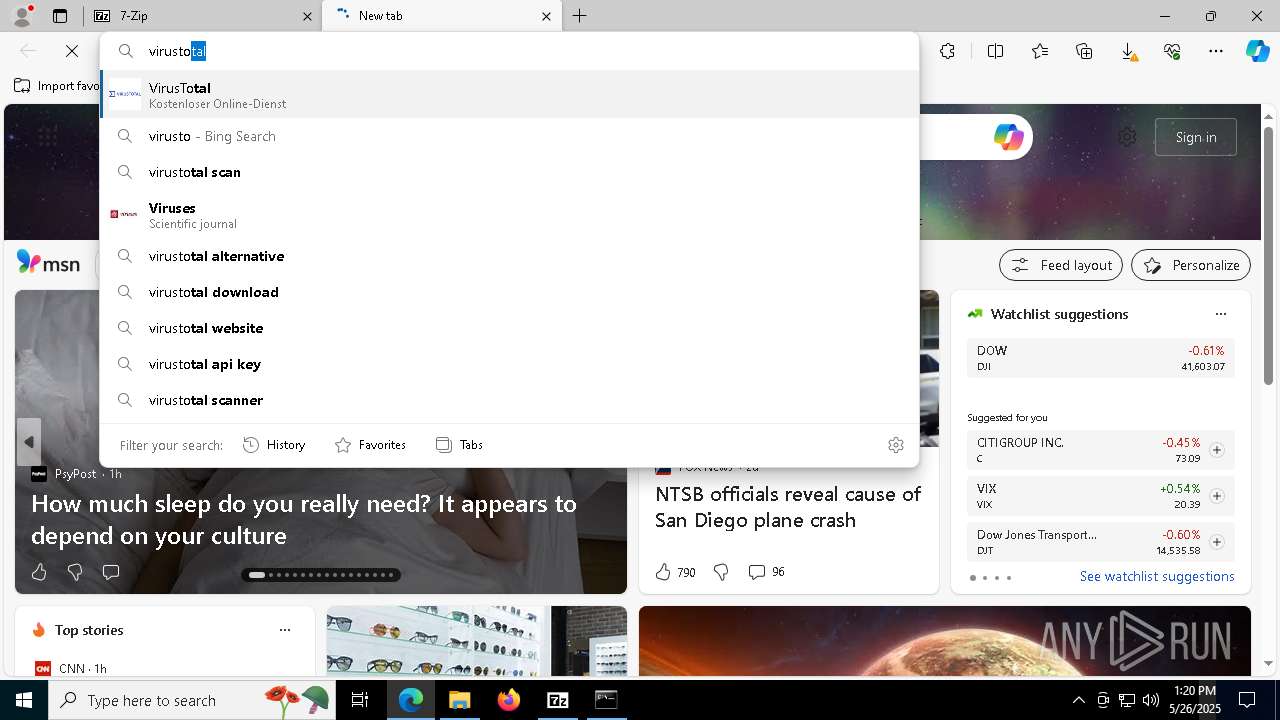Open Split screen icon
The height and width of the screenshot is (720, 1280).
[995, 51]
